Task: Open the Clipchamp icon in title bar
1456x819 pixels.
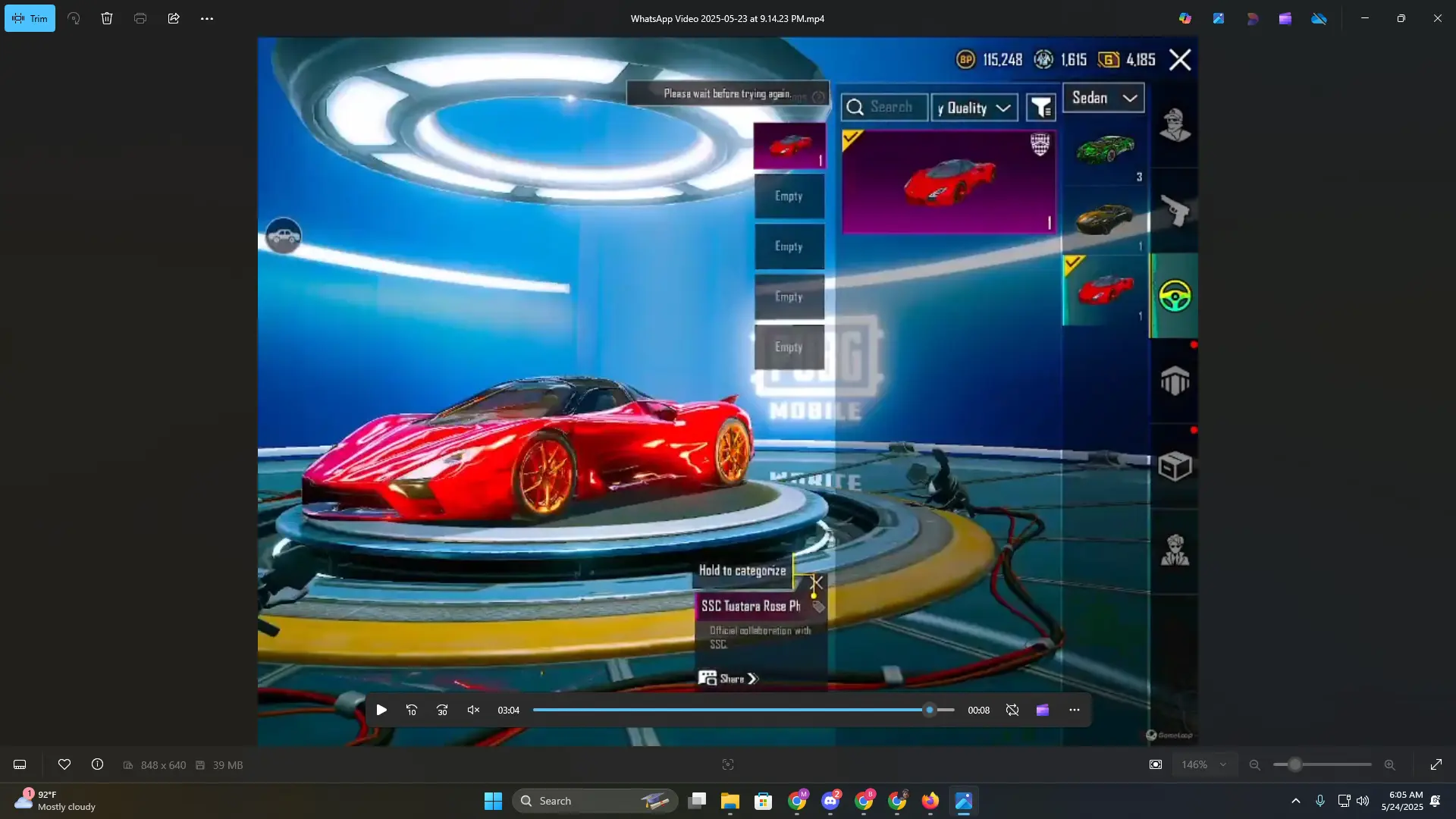Action: point(1285,18)
